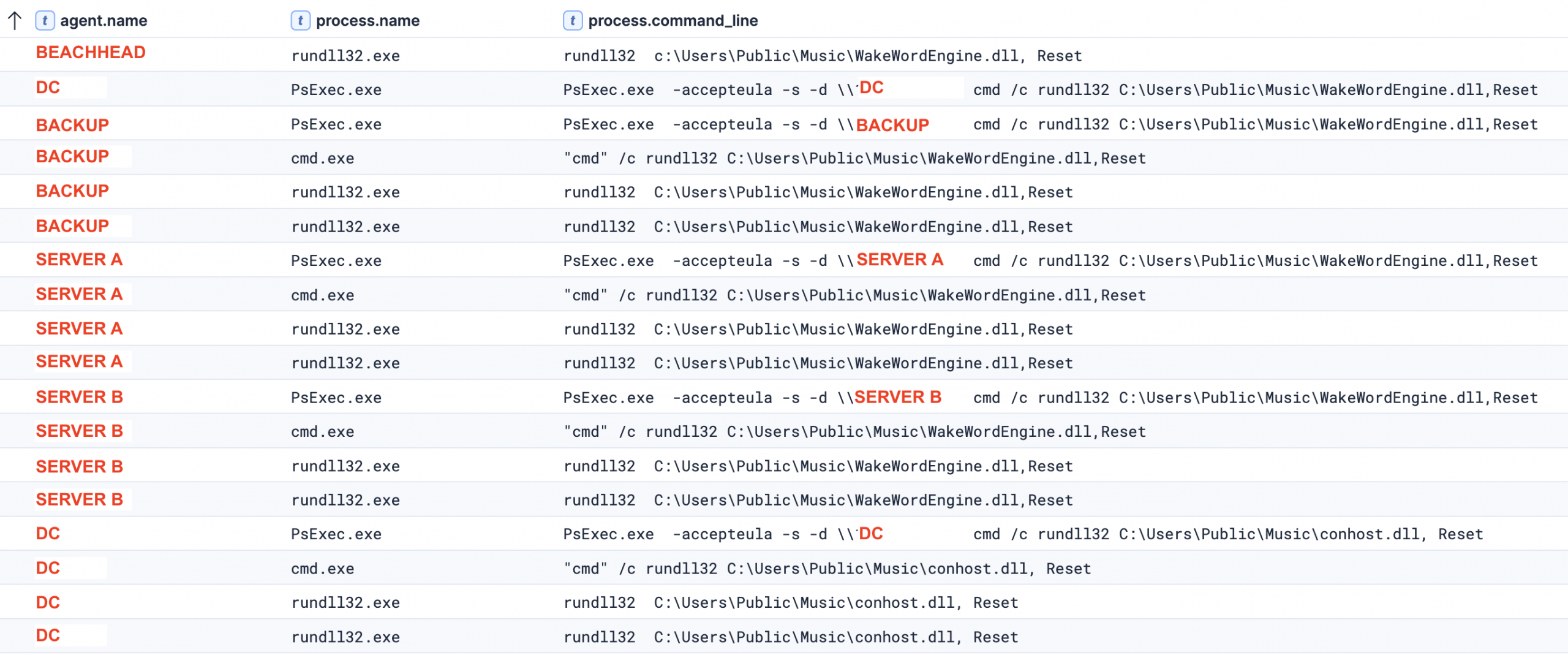The width and height of the screenshot is (1568, 655).
Task: Select rundll32.exe in the BEACHHEAD row
Action: tap(345, 56)
